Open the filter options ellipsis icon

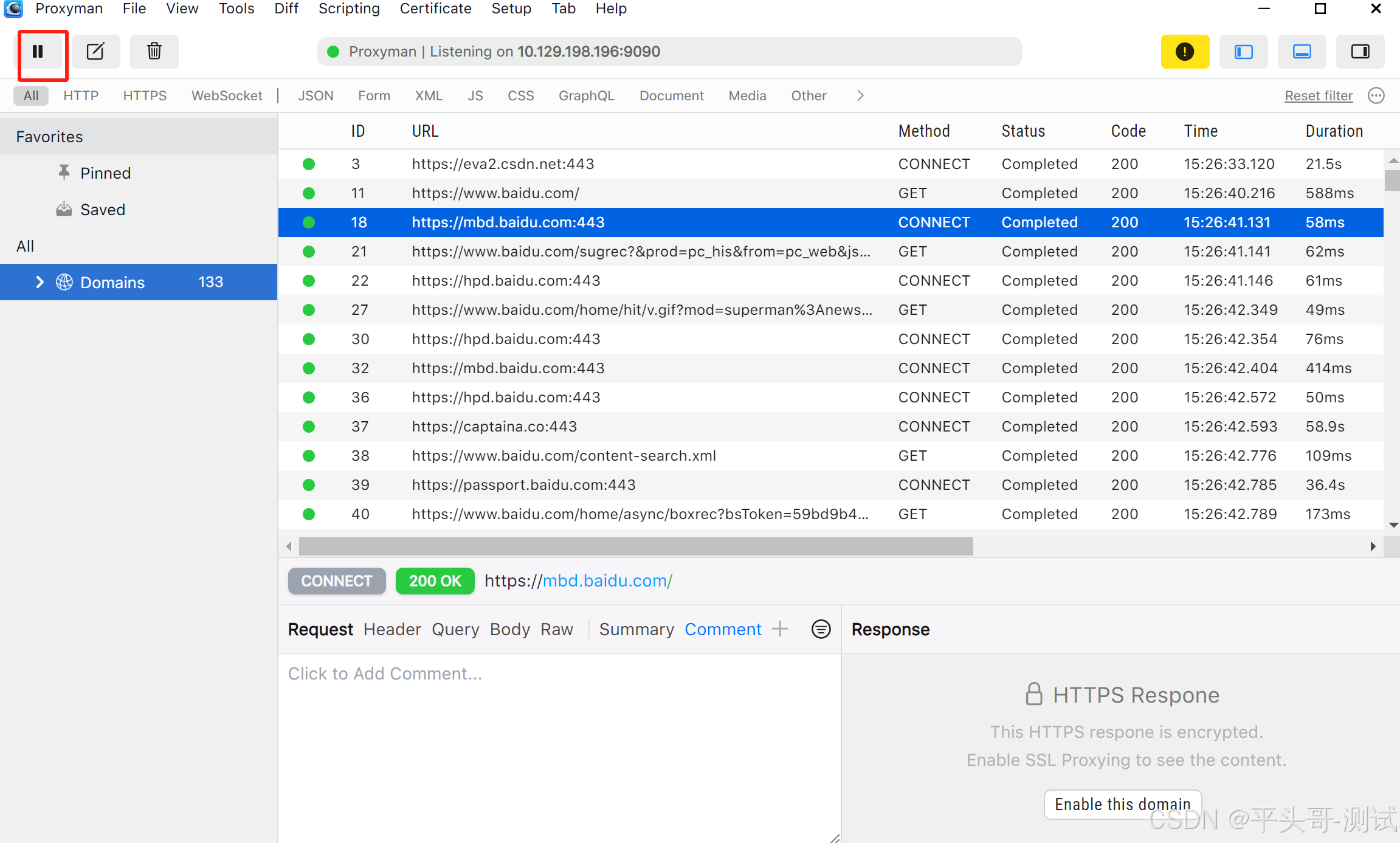point(1376,95)
